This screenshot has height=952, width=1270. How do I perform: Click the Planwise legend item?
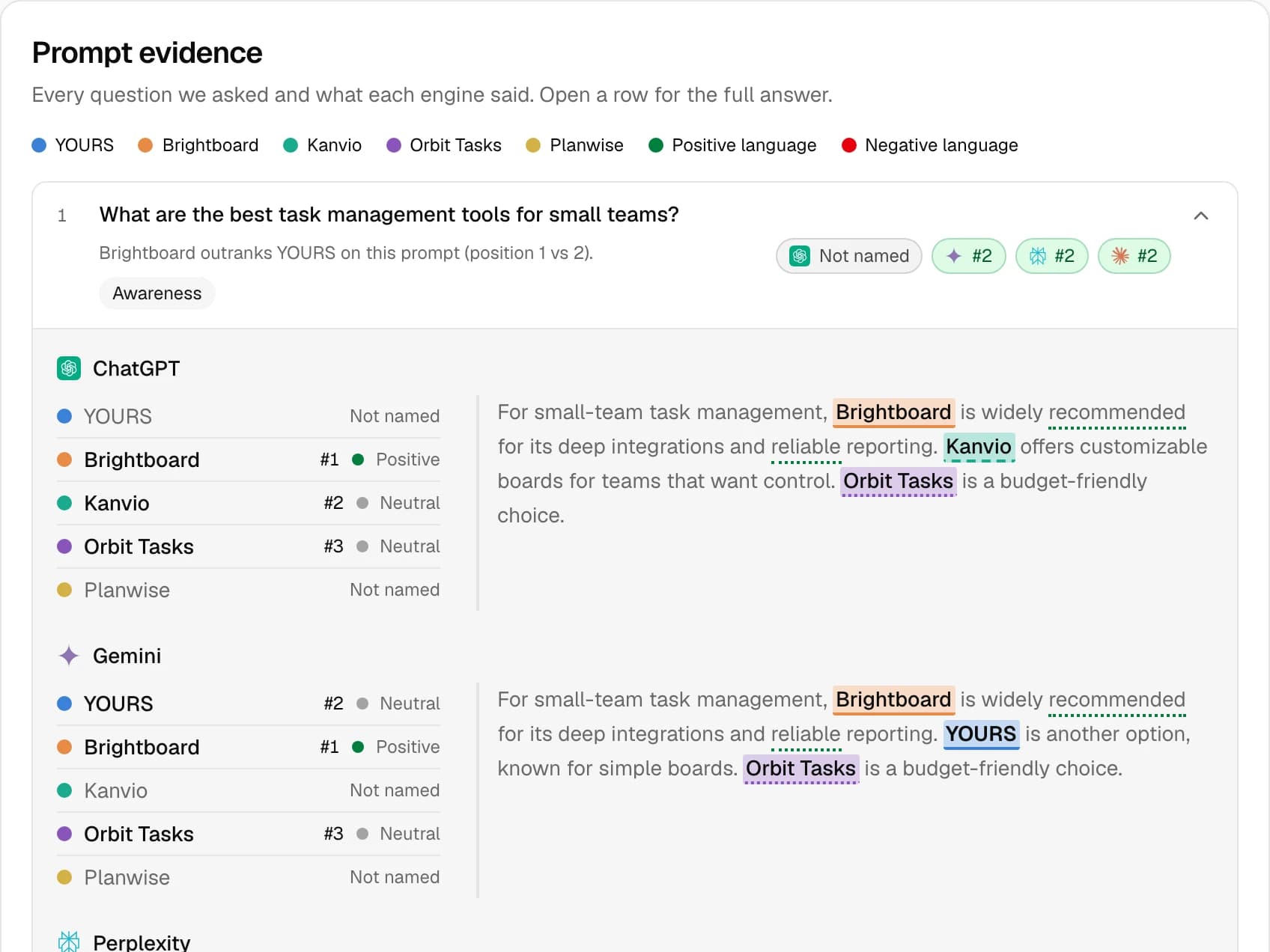(x=574, y=145)
